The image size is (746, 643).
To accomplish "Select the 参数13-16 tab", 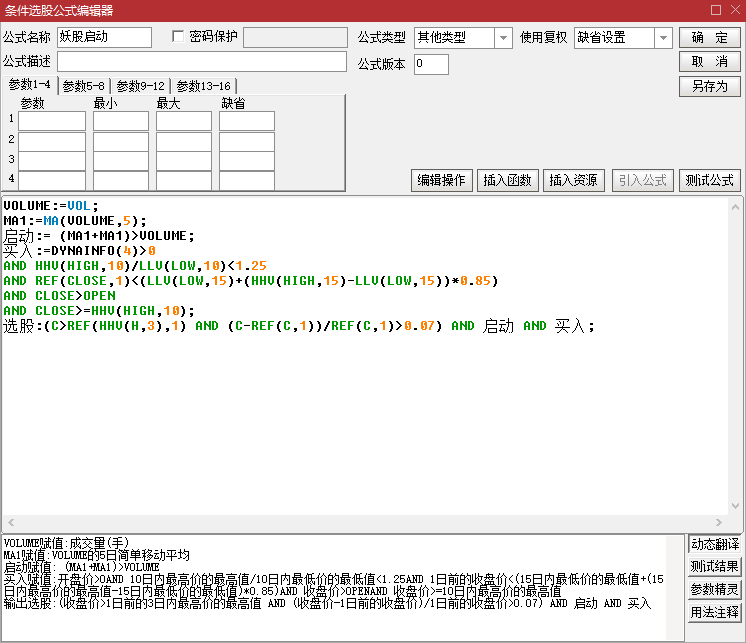I will 203,86.
